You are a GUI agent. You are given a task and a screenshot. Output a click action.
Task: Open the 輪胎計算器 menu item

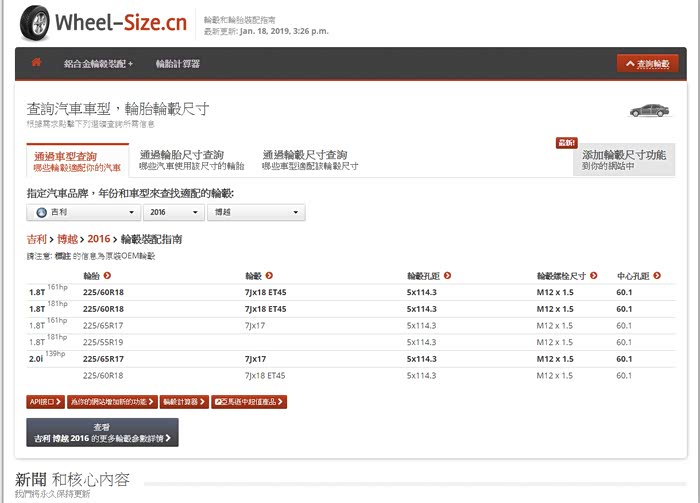click(178, 64)
